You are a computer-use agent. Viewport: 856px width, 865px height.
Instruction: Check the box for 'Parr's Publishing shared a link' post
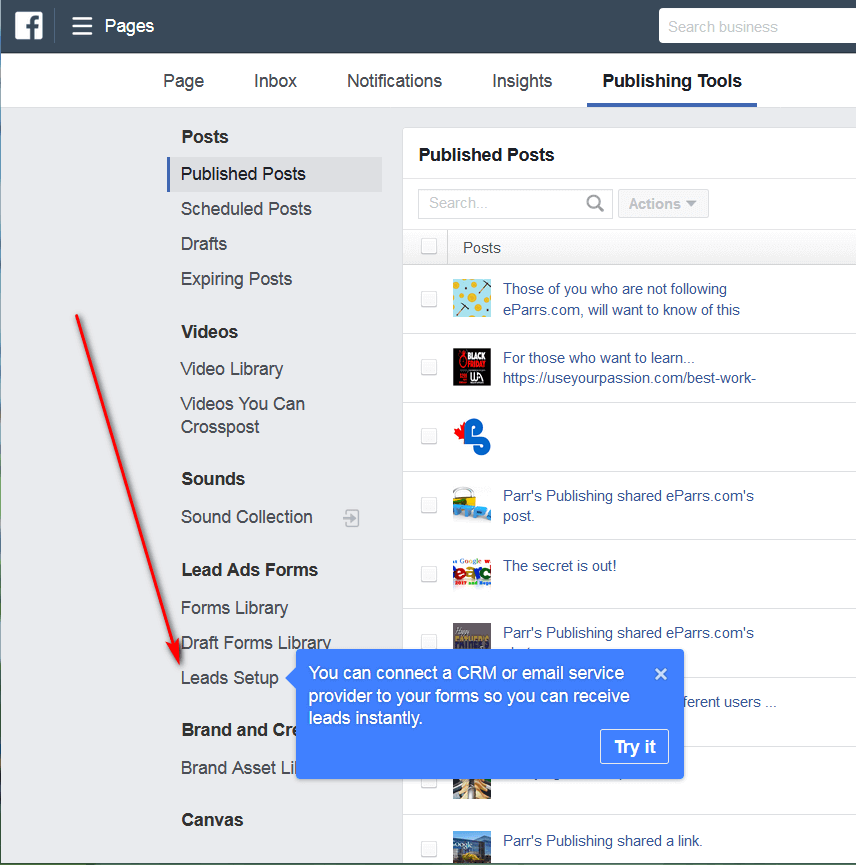429,848
